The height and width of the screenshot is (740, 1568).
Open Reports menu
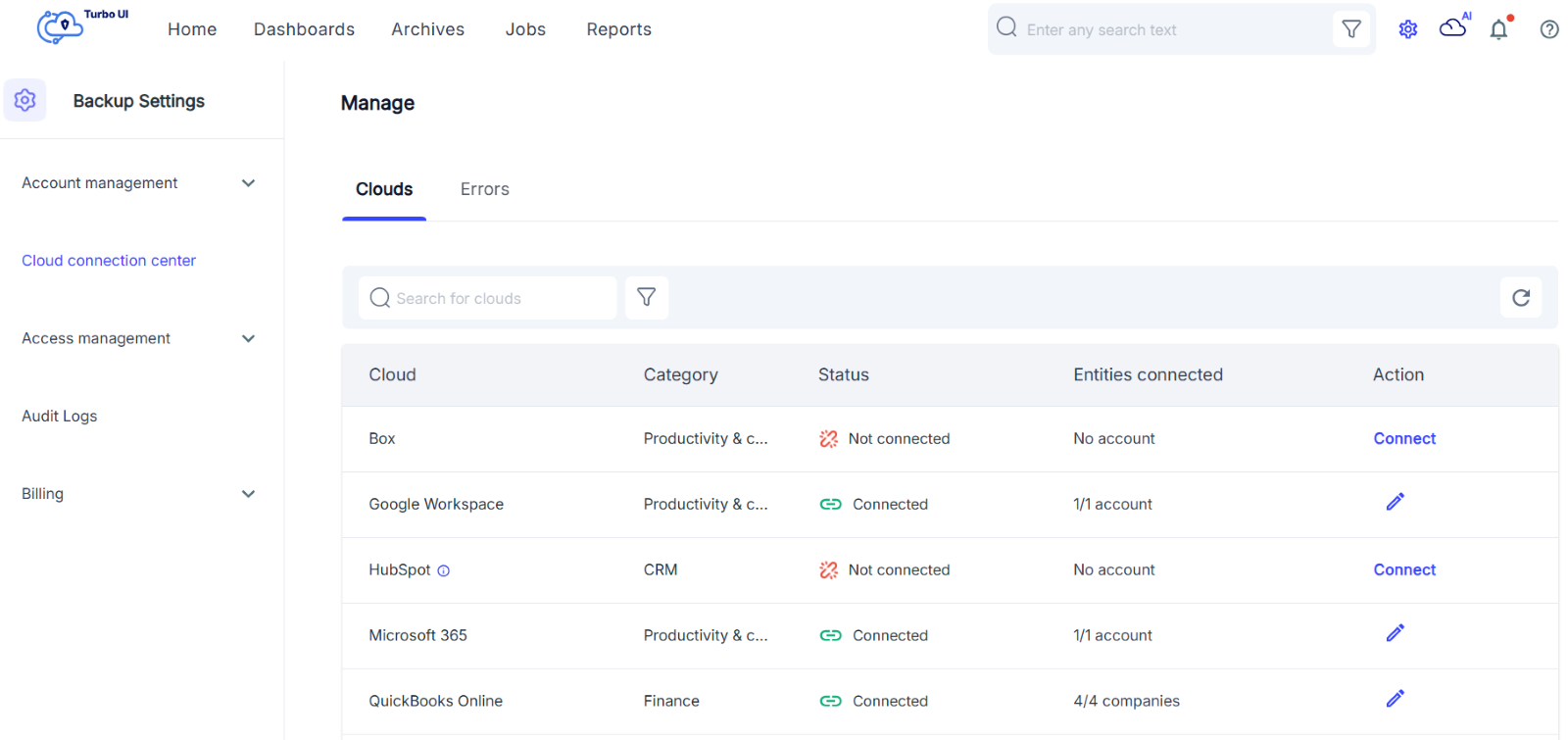click(619, 29)
